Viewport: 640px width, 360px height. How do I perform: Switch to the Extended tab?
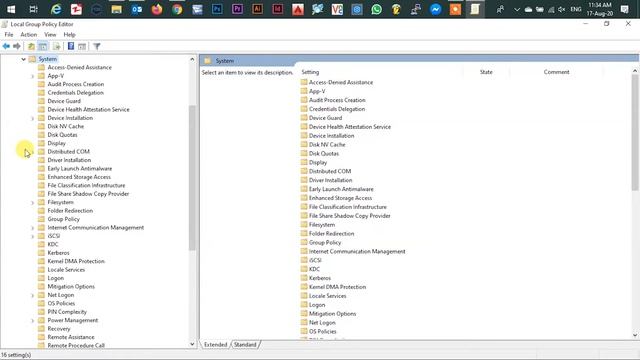[216, 344]
